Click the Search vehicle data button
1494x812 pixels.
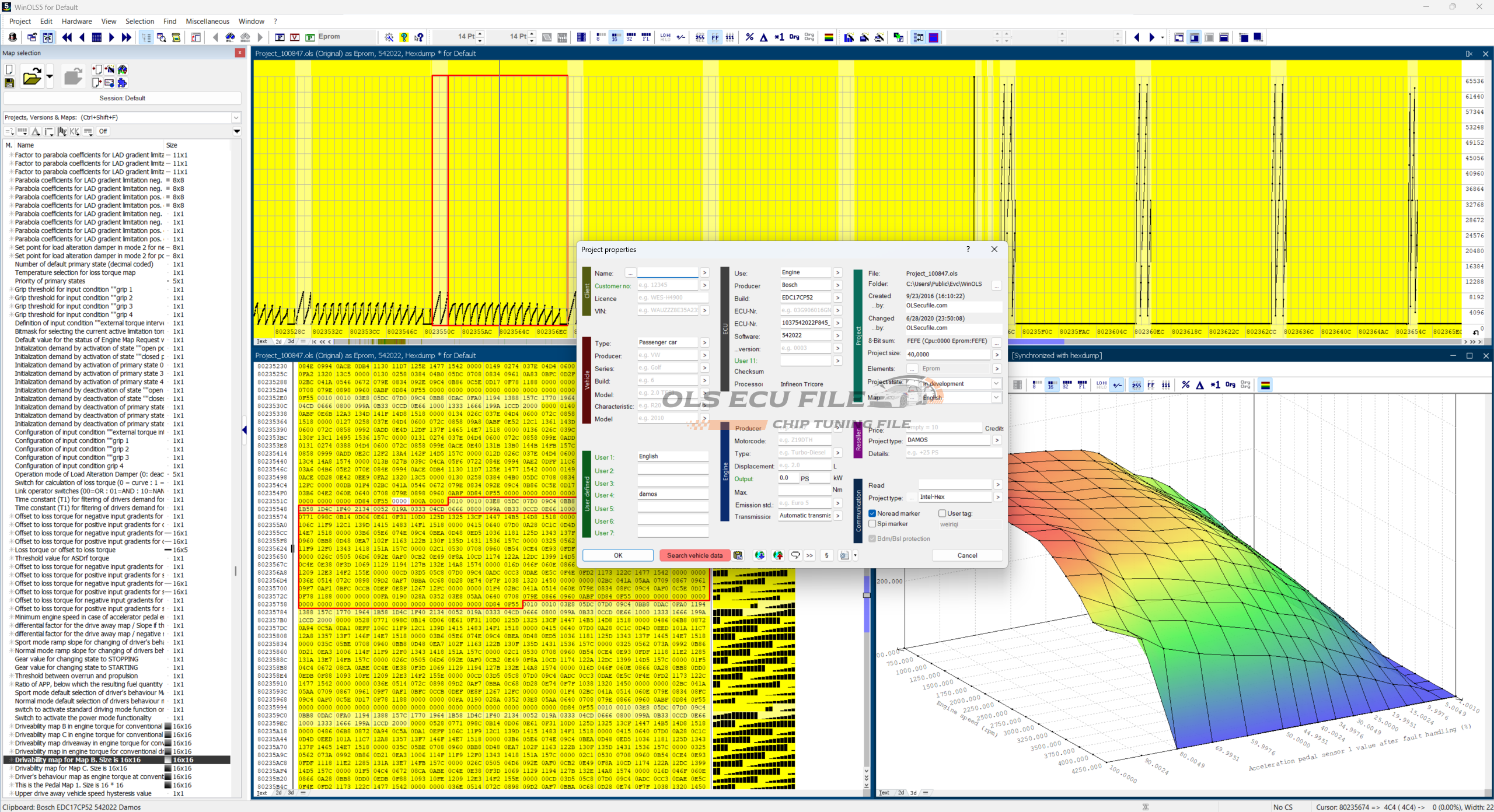694,555
